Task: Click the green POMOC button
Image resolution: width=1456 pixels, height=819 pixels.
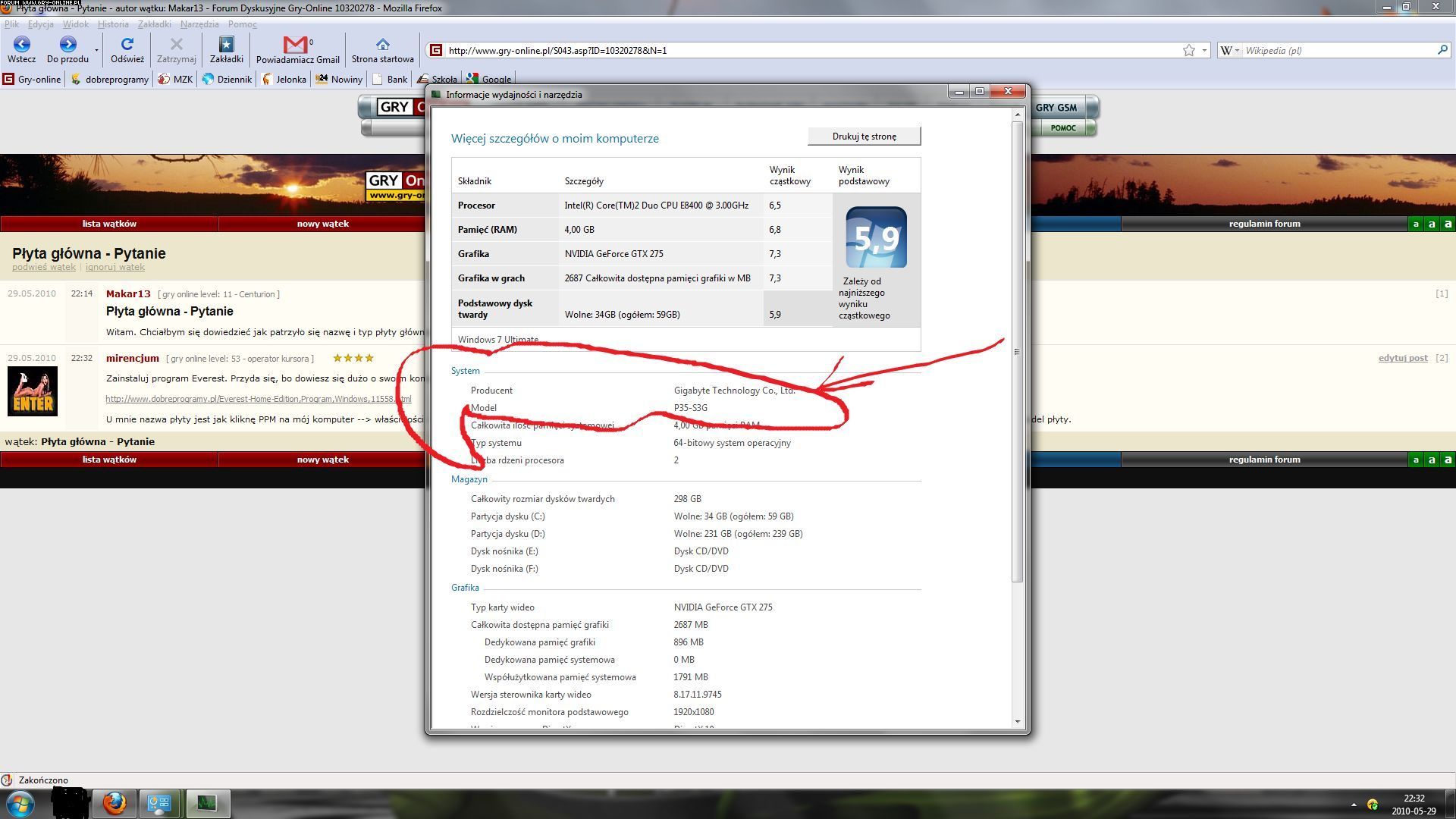Action: (x=1063, y=128)
